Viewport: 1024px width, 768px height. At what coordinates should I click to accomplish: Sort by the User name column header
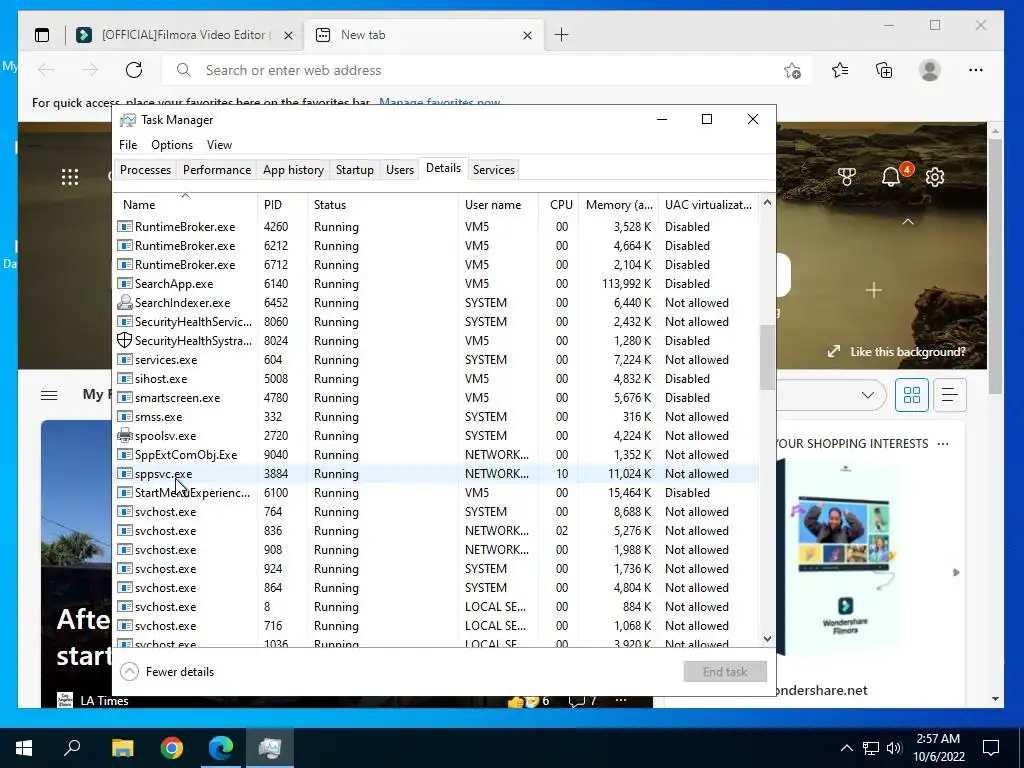click(498, 204)
